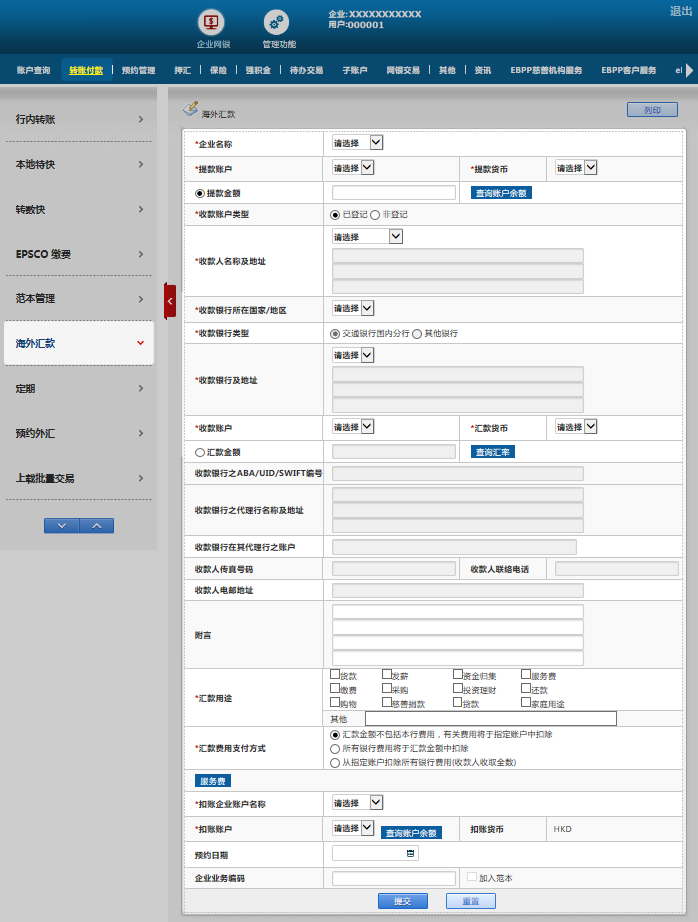Screen dimensions: 698x922
Task: Expand the 行内转账 sidebar chevron
Action: (x=140, y=119)
